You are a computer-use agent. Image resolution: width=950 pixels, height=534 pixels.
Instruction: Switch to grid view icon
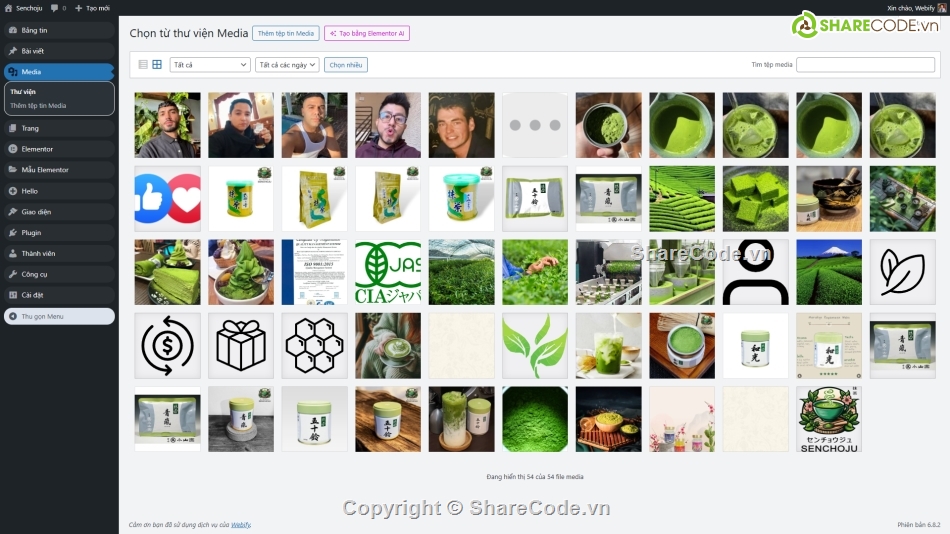[157, 64]
